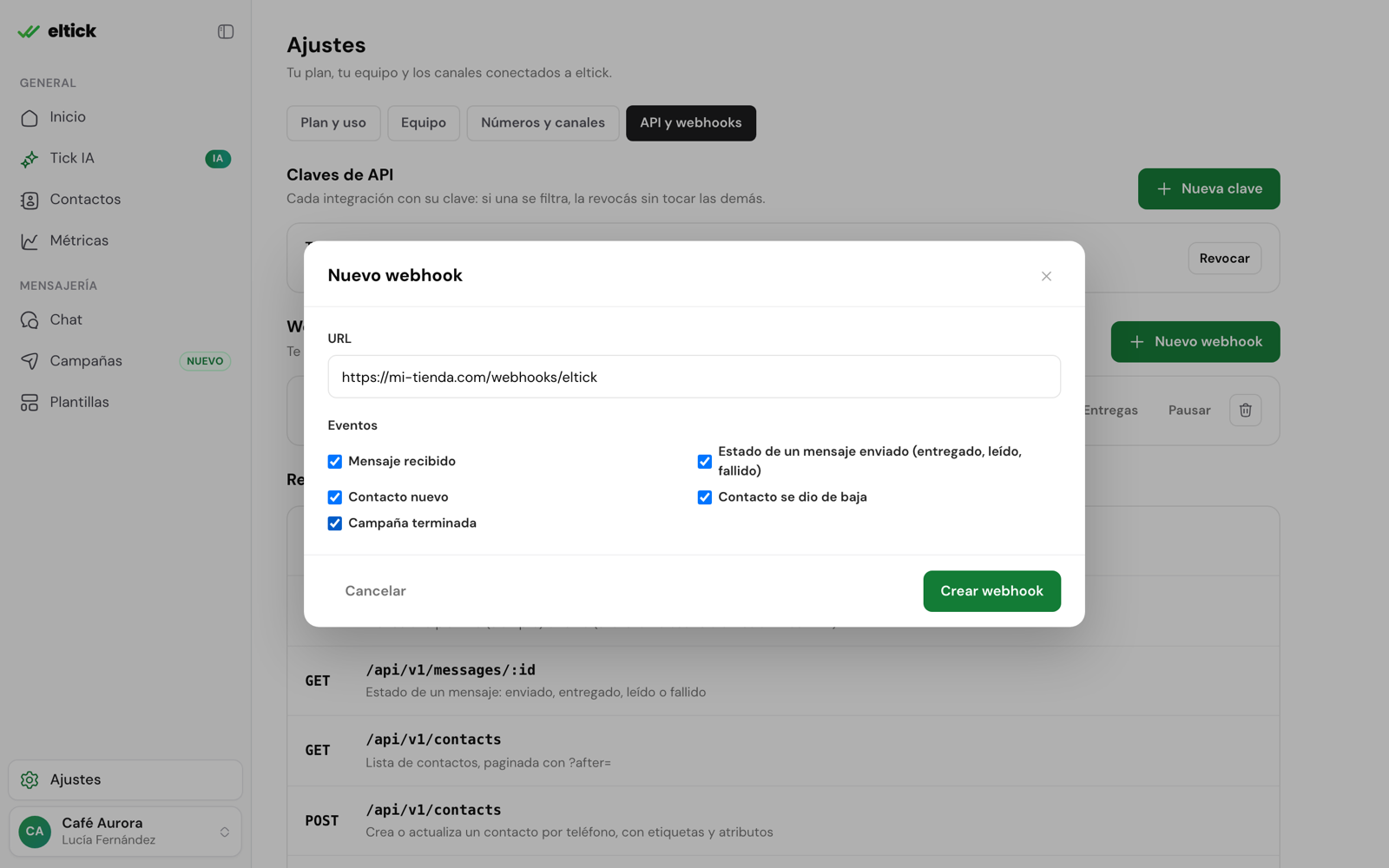
Task: Click Nueva clave button
Action: [1208, 189]
